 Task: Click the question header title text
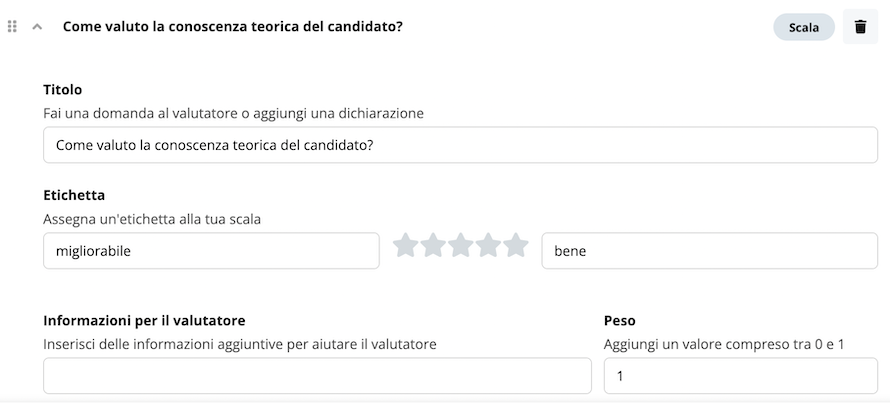click(x=232, y=27)
